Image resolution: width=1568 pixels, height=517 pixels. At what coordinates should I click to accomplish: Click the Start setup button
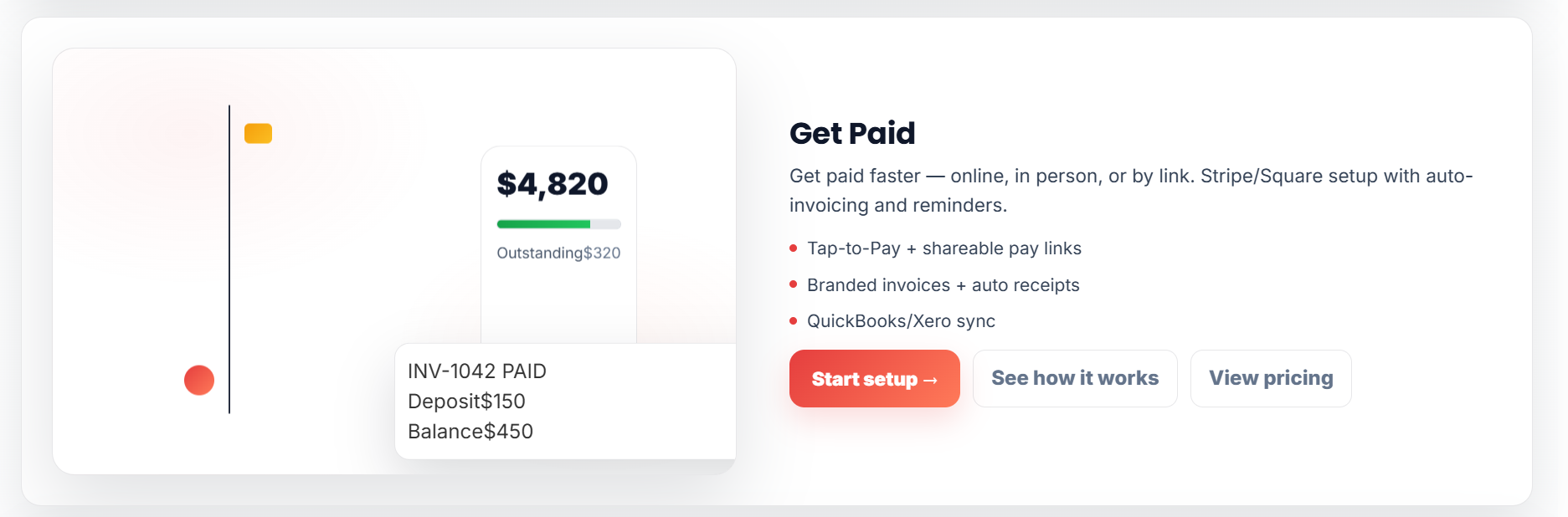tap(874, 379)
